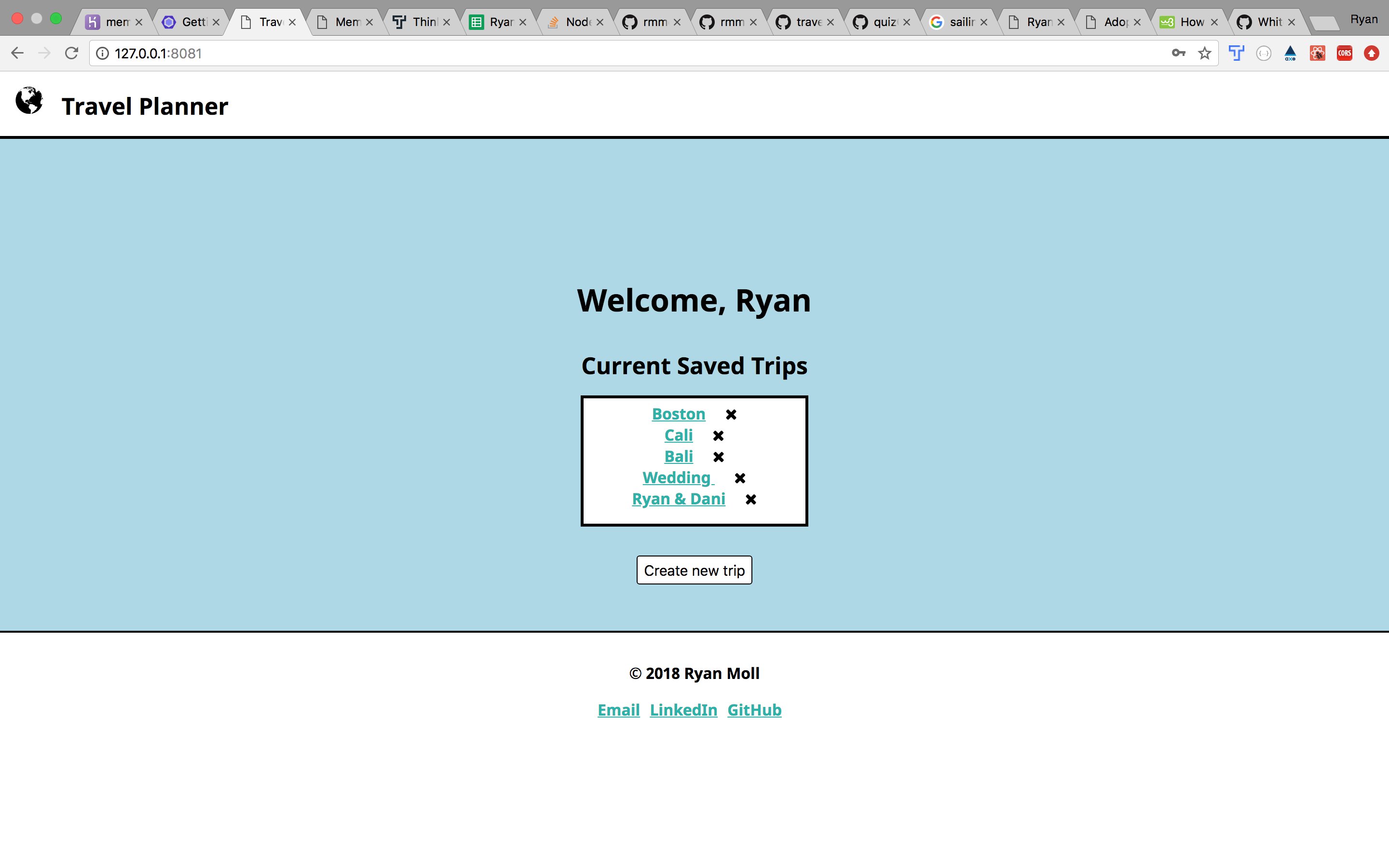The image size is (1389, 868).
Task: Click the back navigation arrow
Action: pos(17,53)
